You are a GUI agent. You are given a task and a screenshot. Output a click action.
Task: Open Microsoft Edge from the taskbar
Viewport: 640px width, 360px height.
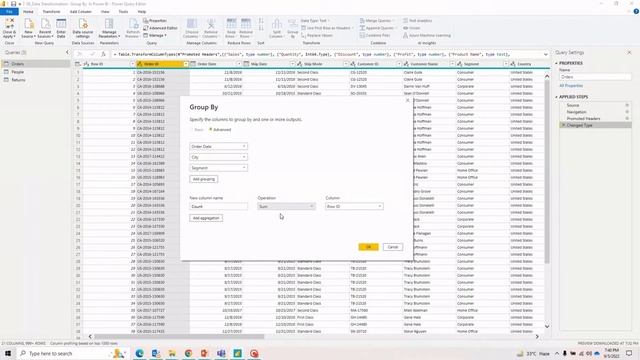(x=140, y=353)
